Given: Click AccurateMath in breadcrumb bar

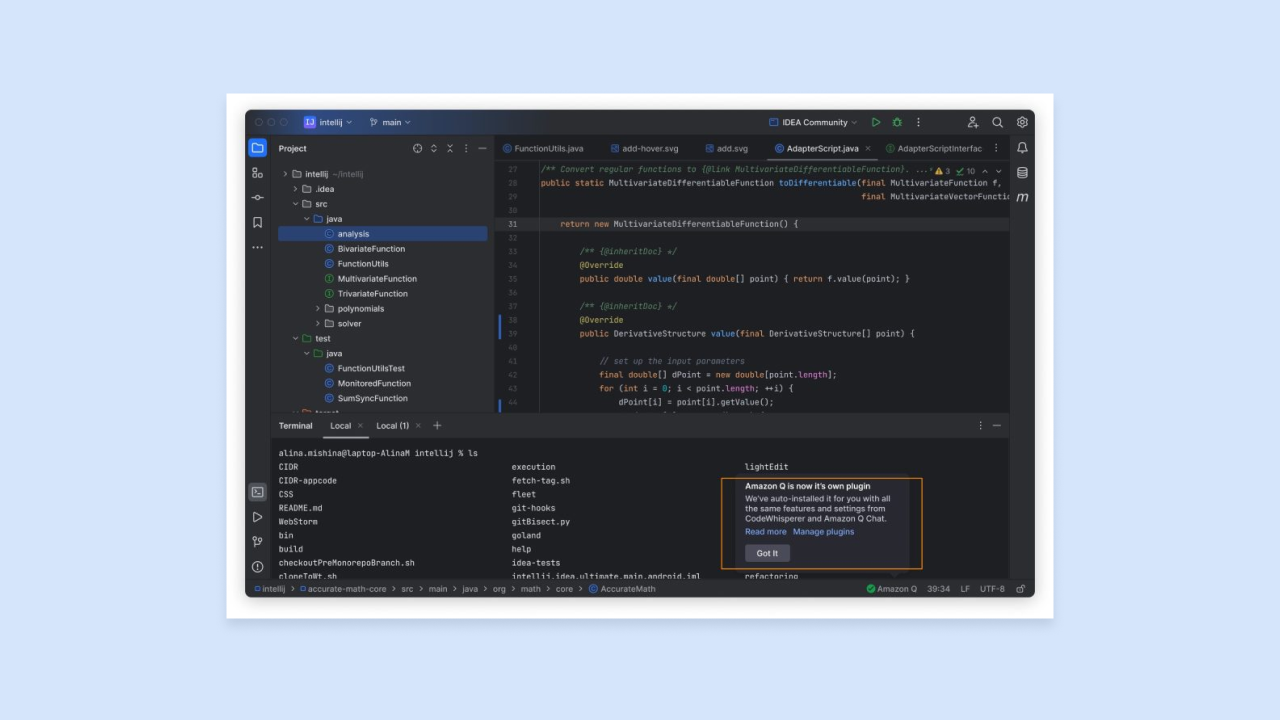Looking at the screenshot, I should tap(622, 589).
